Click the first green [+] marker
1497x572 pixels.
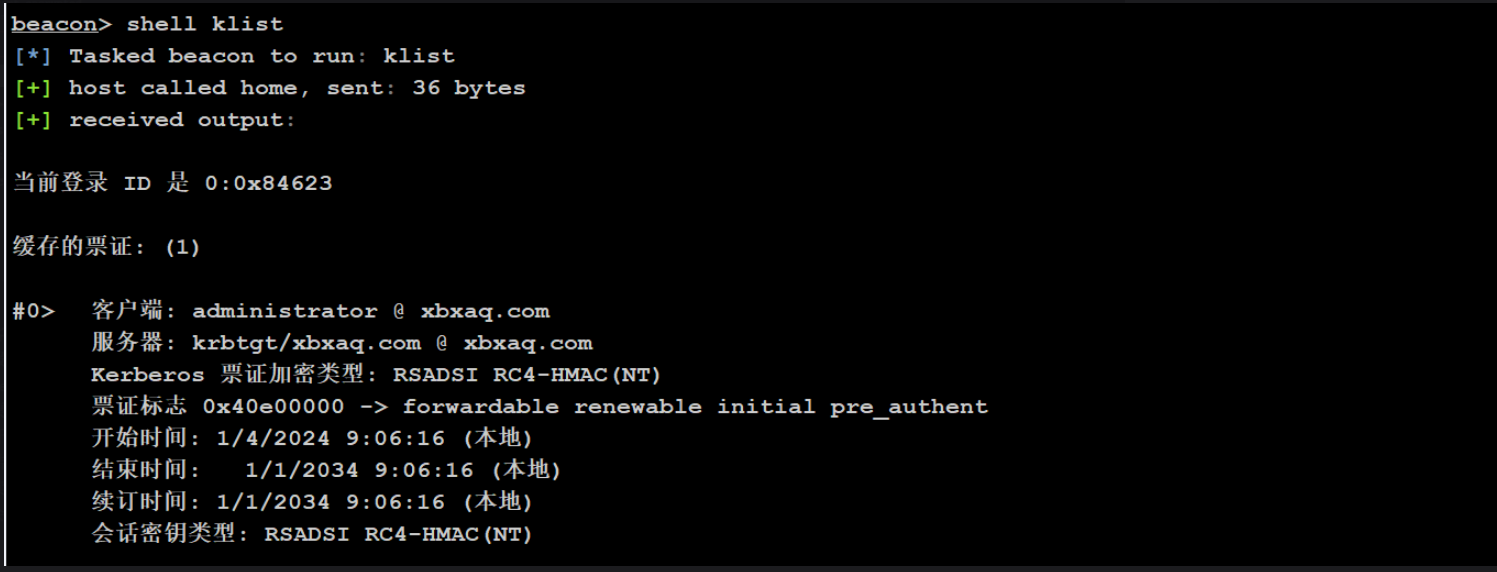click(32, 88)
